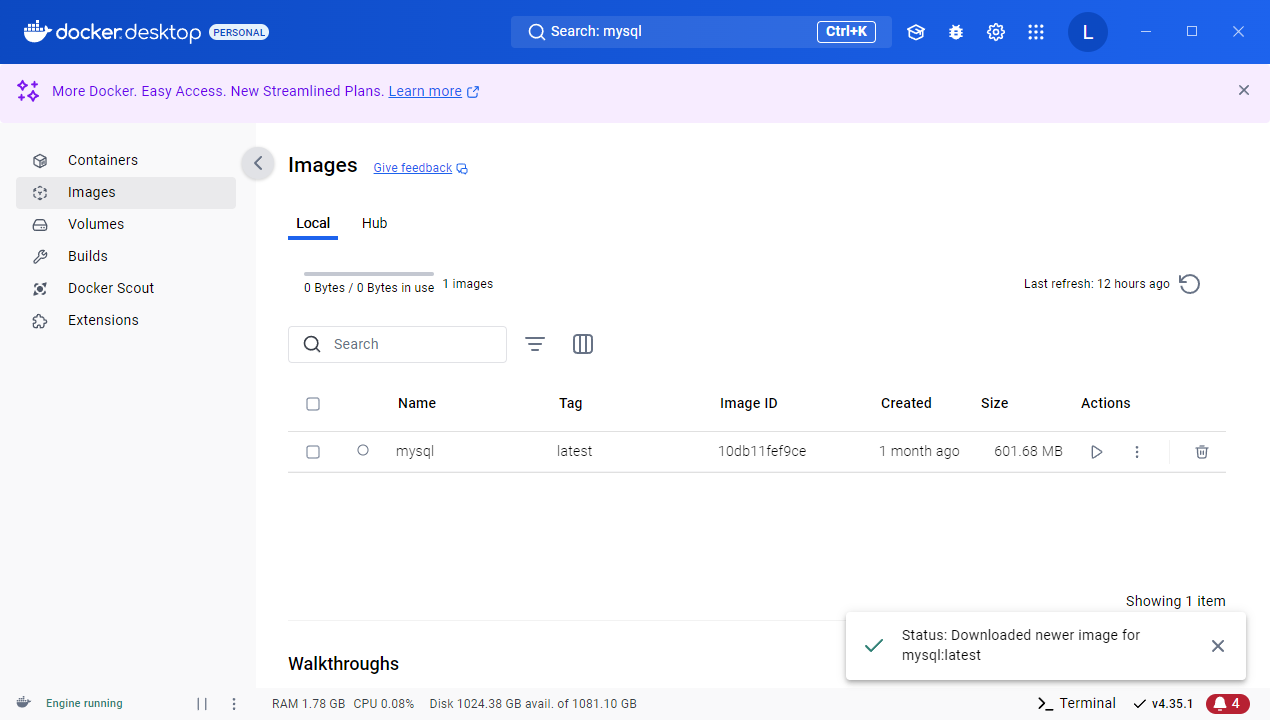Sort by the Created column header
Image resolution: width=1270 pixels, height=720 pixels.
coord(906,403)
